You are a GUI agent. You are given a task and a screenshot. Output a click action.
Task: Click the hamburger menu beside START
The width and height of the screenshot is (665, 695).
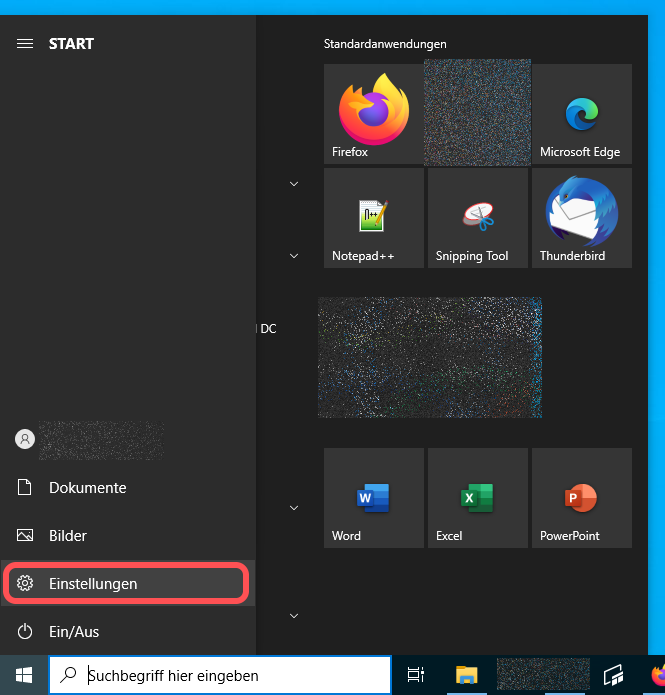point(25,43)
